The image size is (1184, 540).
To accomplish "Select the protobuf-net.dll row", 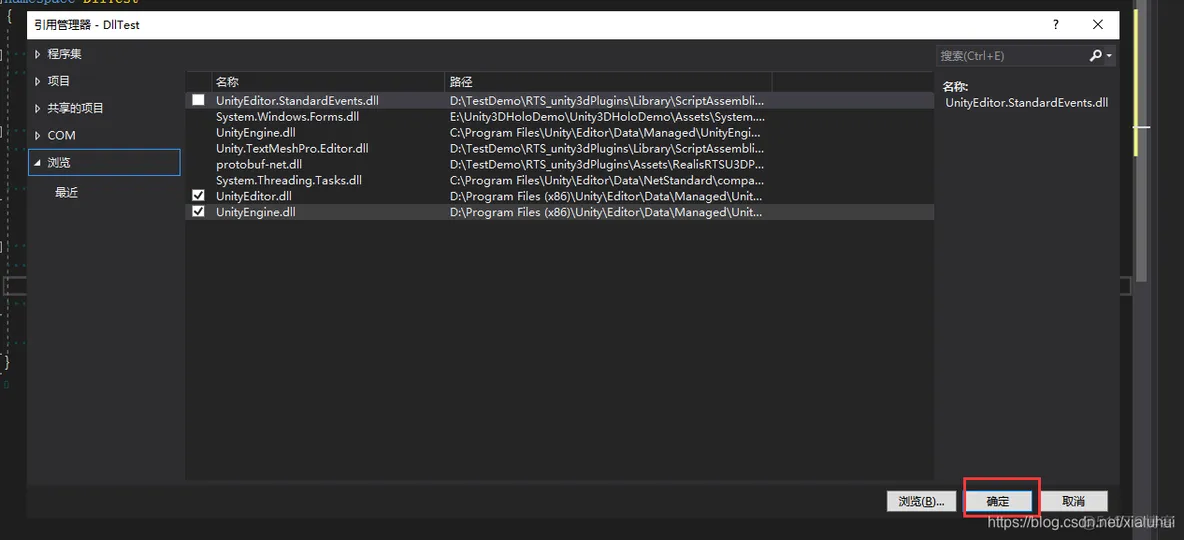I will pos(560,164).
